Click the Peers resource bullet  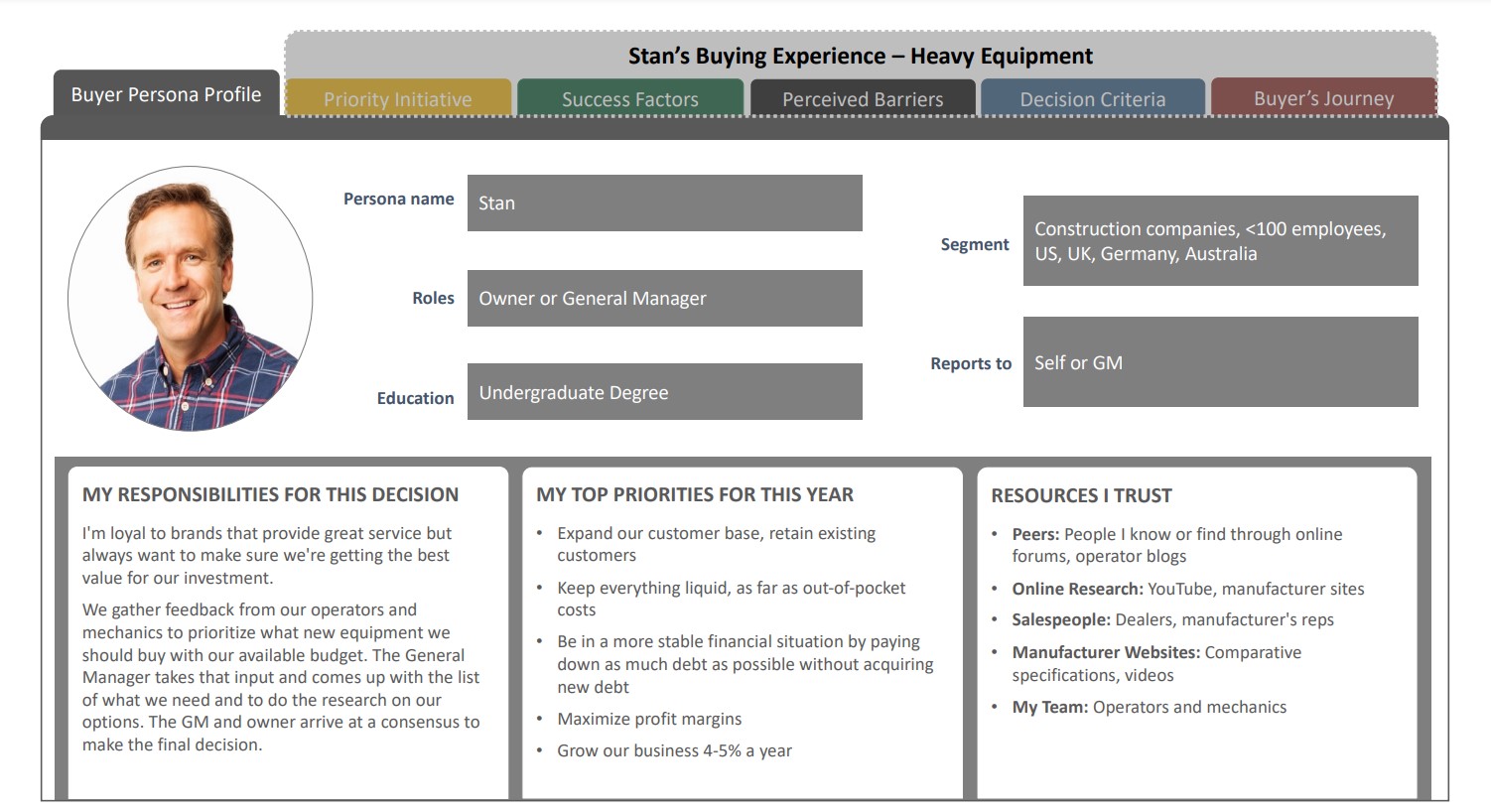1176,545
